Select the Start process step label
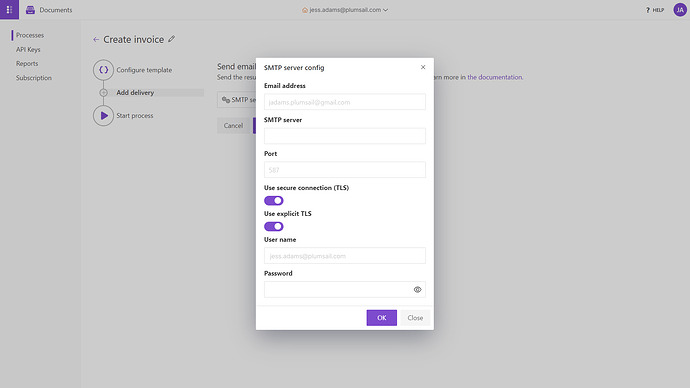 135,116
